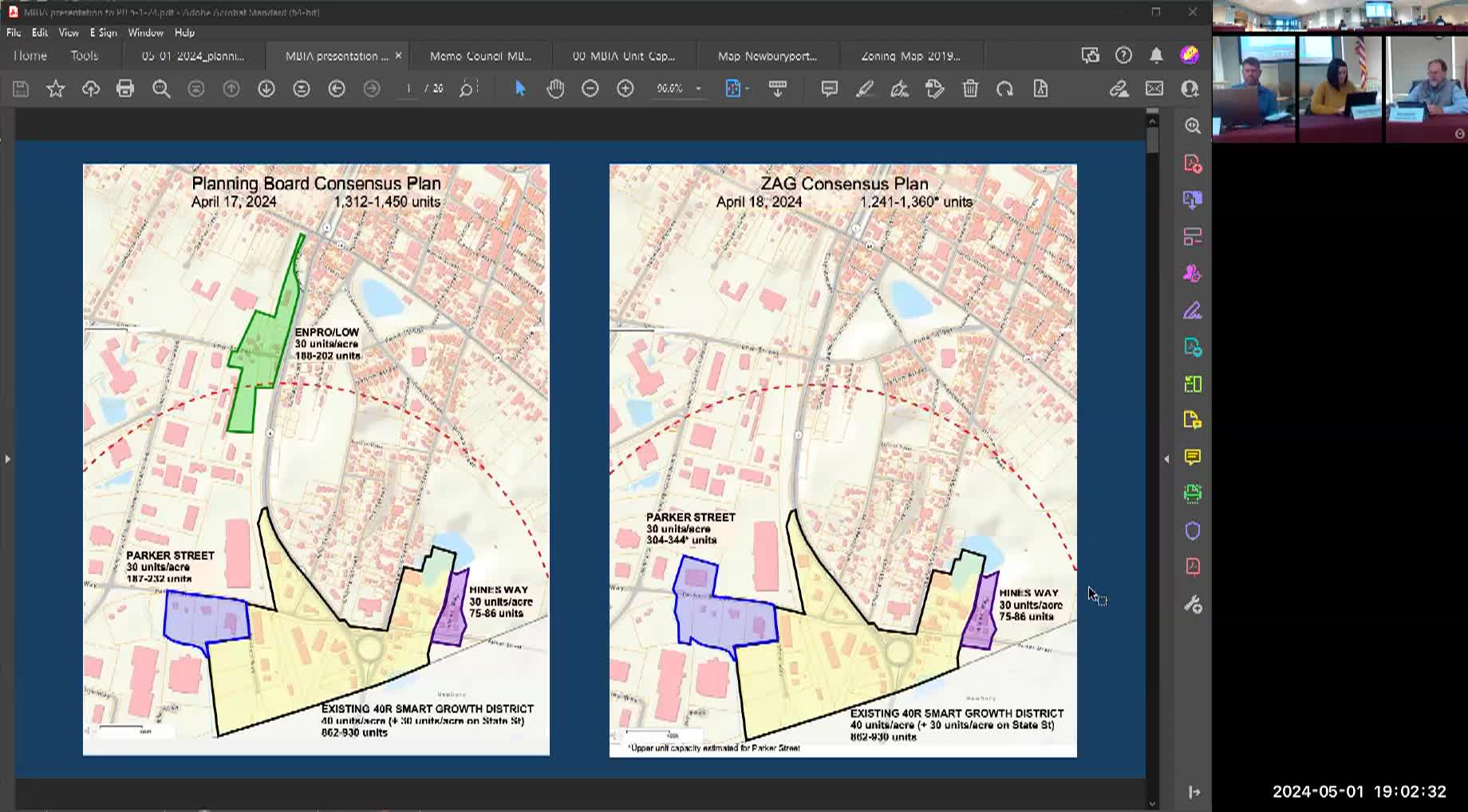Open search tool in right pane
This screenshot has height=812, width=1468.
coord(1193,126)
